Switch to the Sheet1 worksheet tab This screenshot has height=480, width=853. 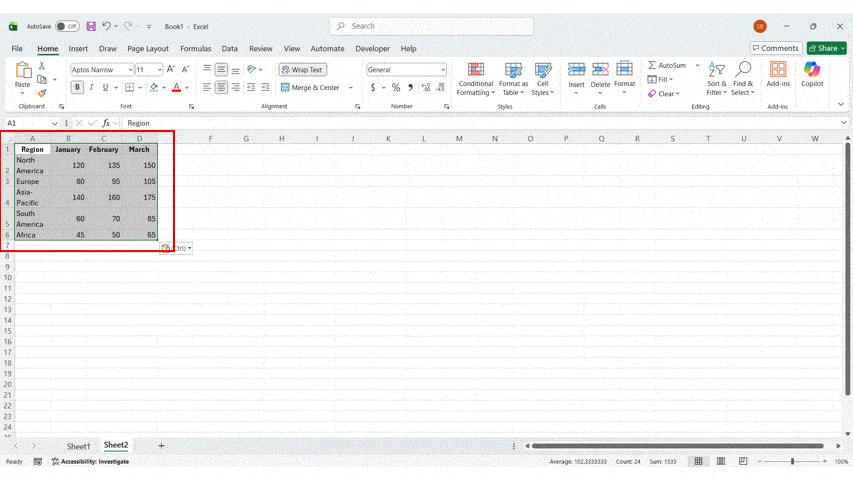(x=78, y=446)
